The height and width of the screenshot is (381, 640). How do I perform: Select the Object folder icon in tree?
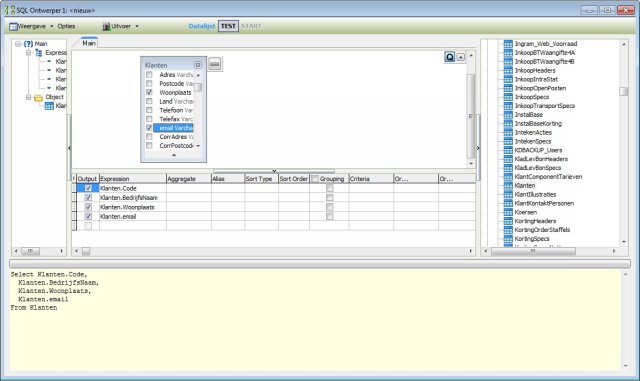(38, 97)
